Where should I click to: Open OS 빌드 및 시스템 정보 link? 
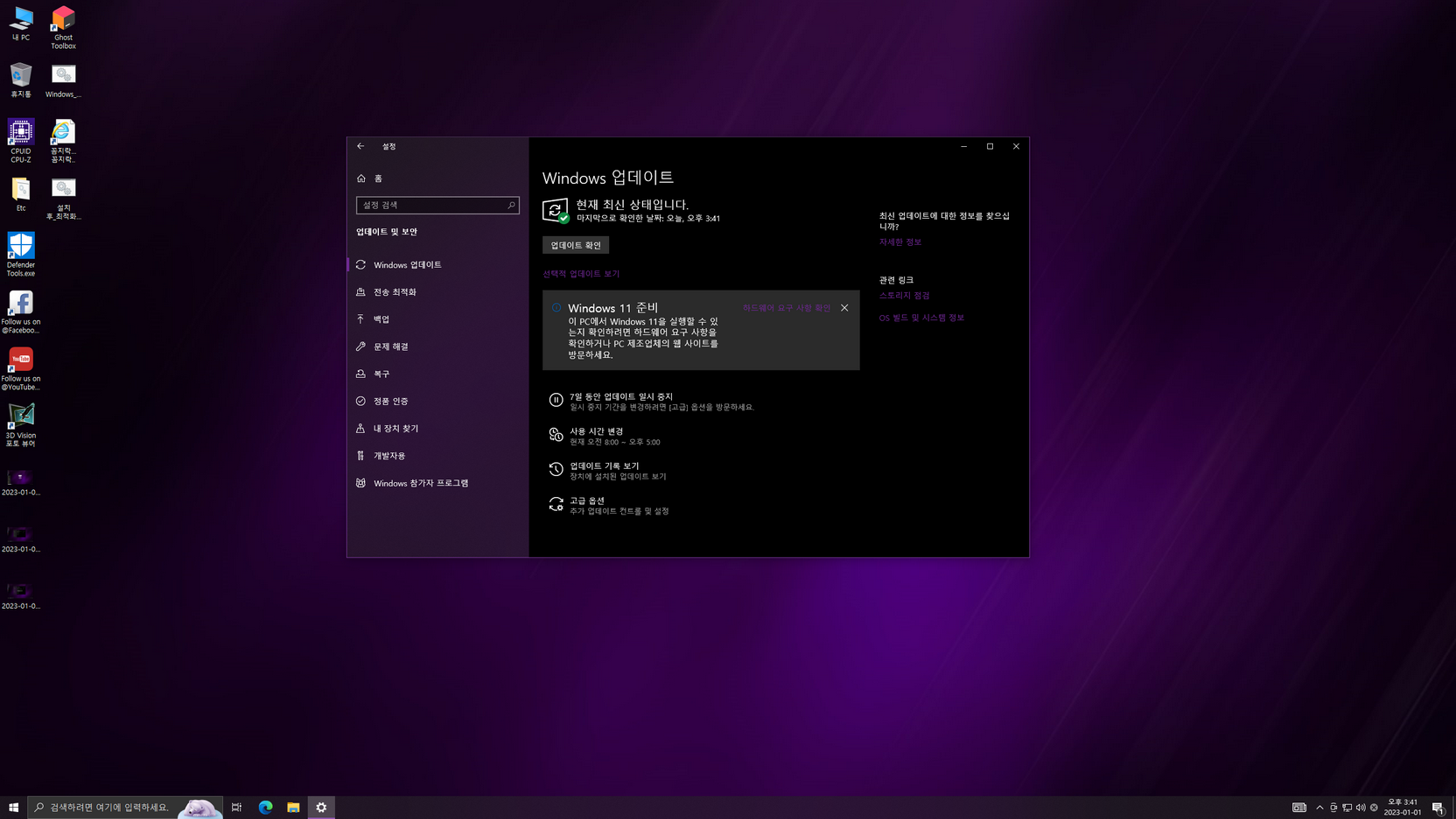coord(921,318)
